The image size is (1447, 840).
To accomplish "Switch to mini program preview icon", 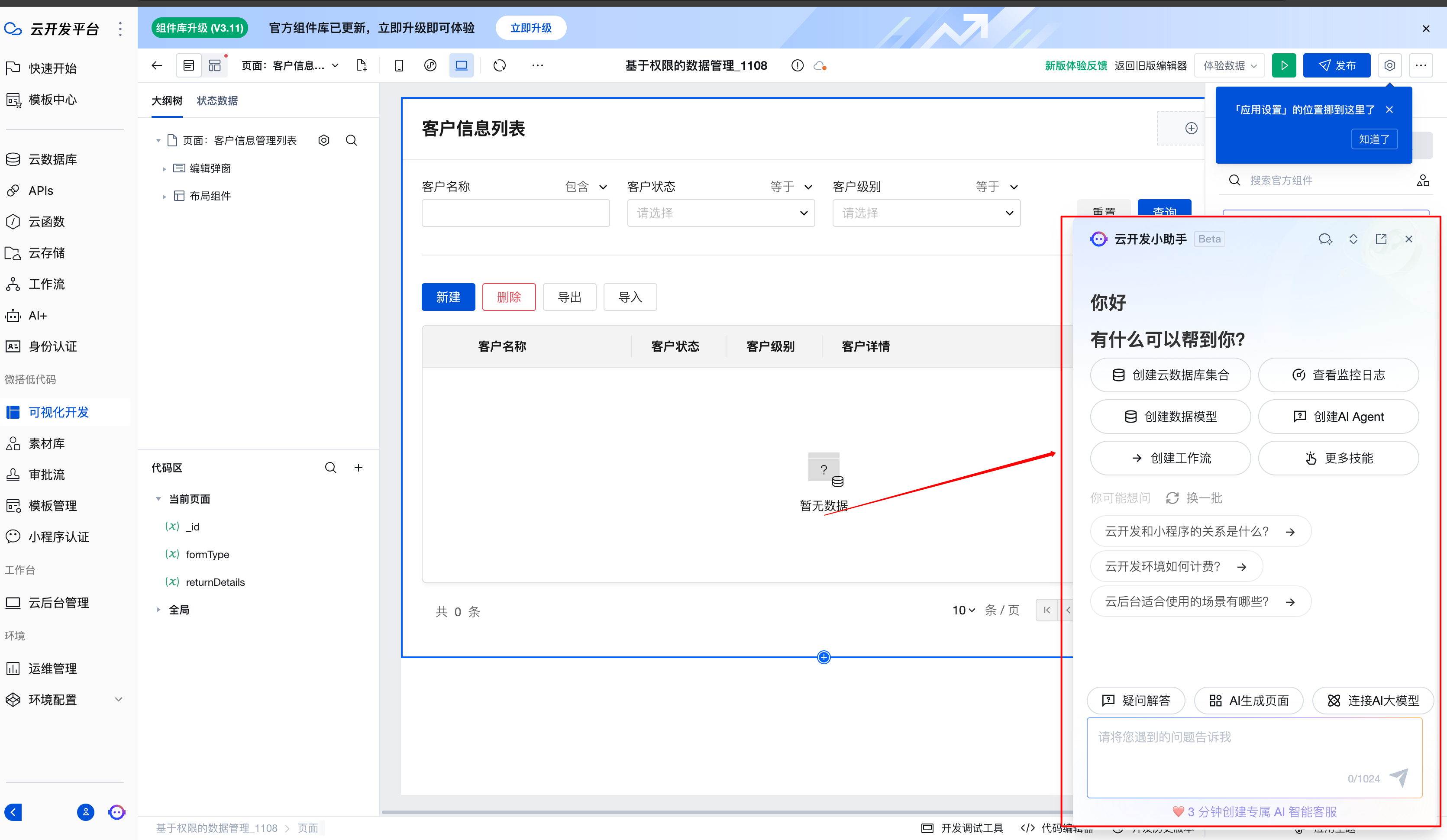I will point(430,65).
